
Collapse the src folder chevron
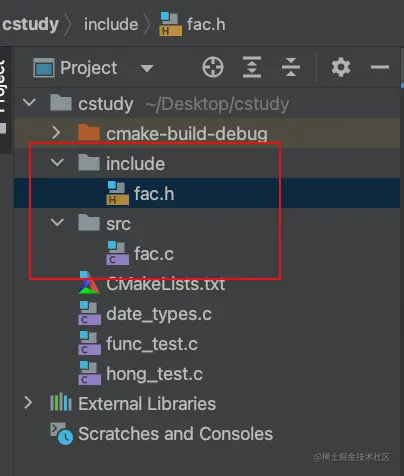coord(57,222)
